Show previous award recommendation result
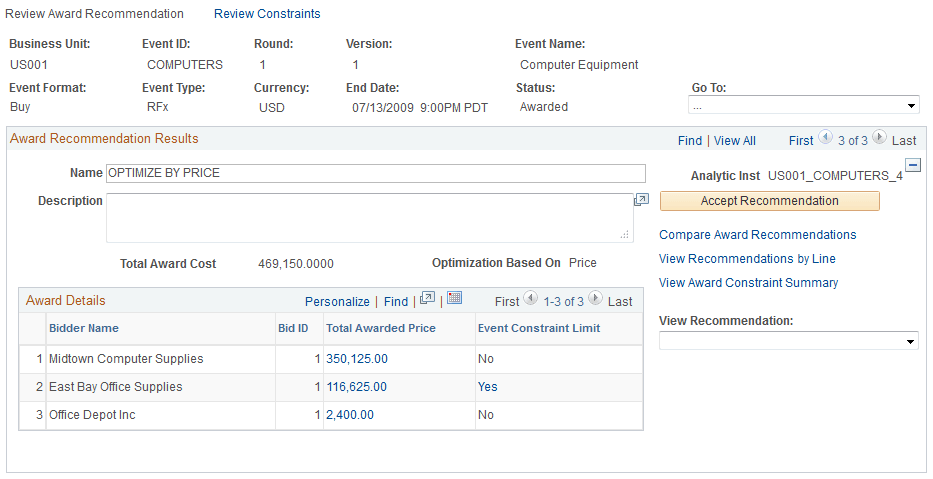Viewport: 933px width, 479px height. (x=826, y=140)
